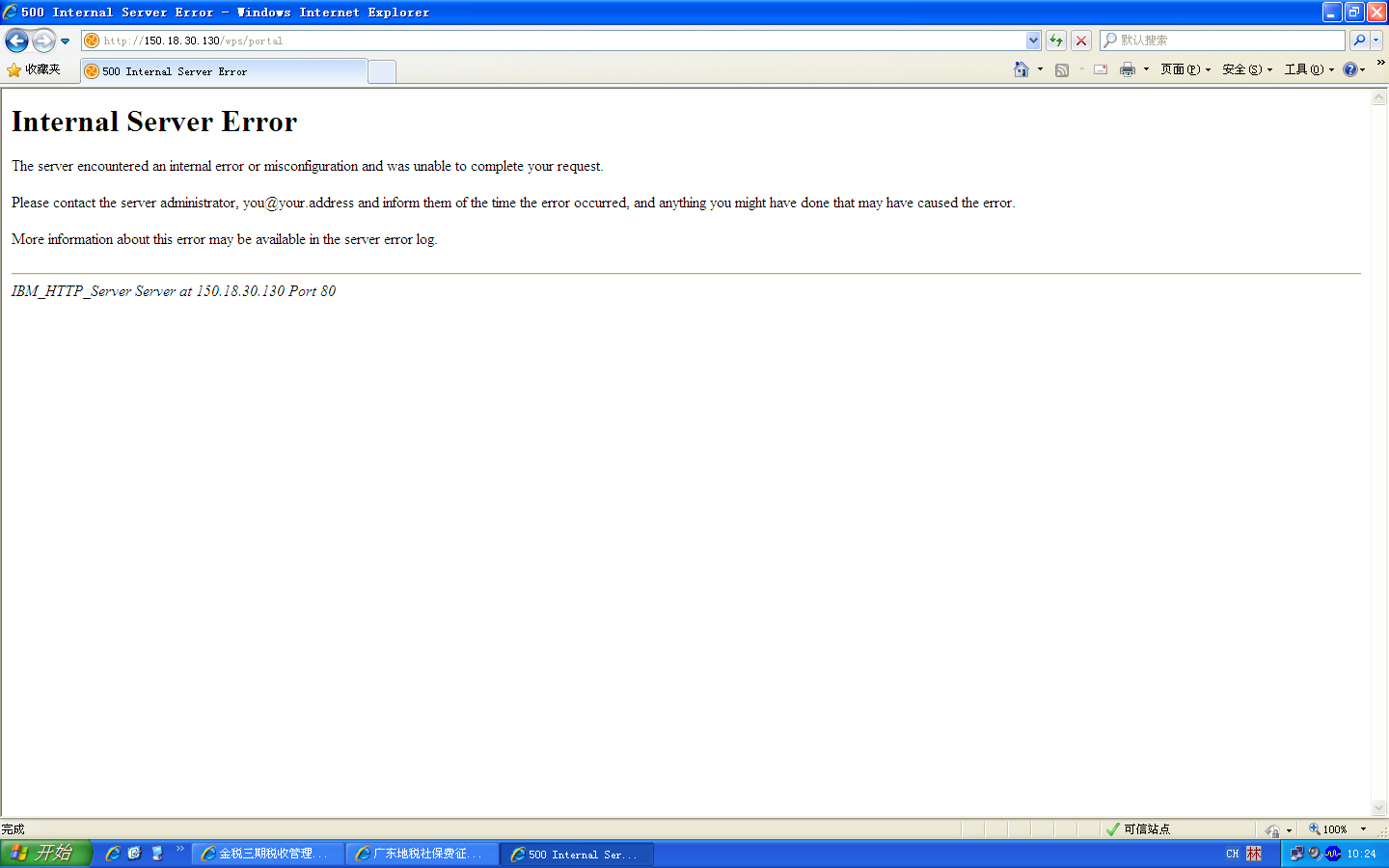Open the 收藏夹 favorites star button
The image size is (1389, 868).
34,69
